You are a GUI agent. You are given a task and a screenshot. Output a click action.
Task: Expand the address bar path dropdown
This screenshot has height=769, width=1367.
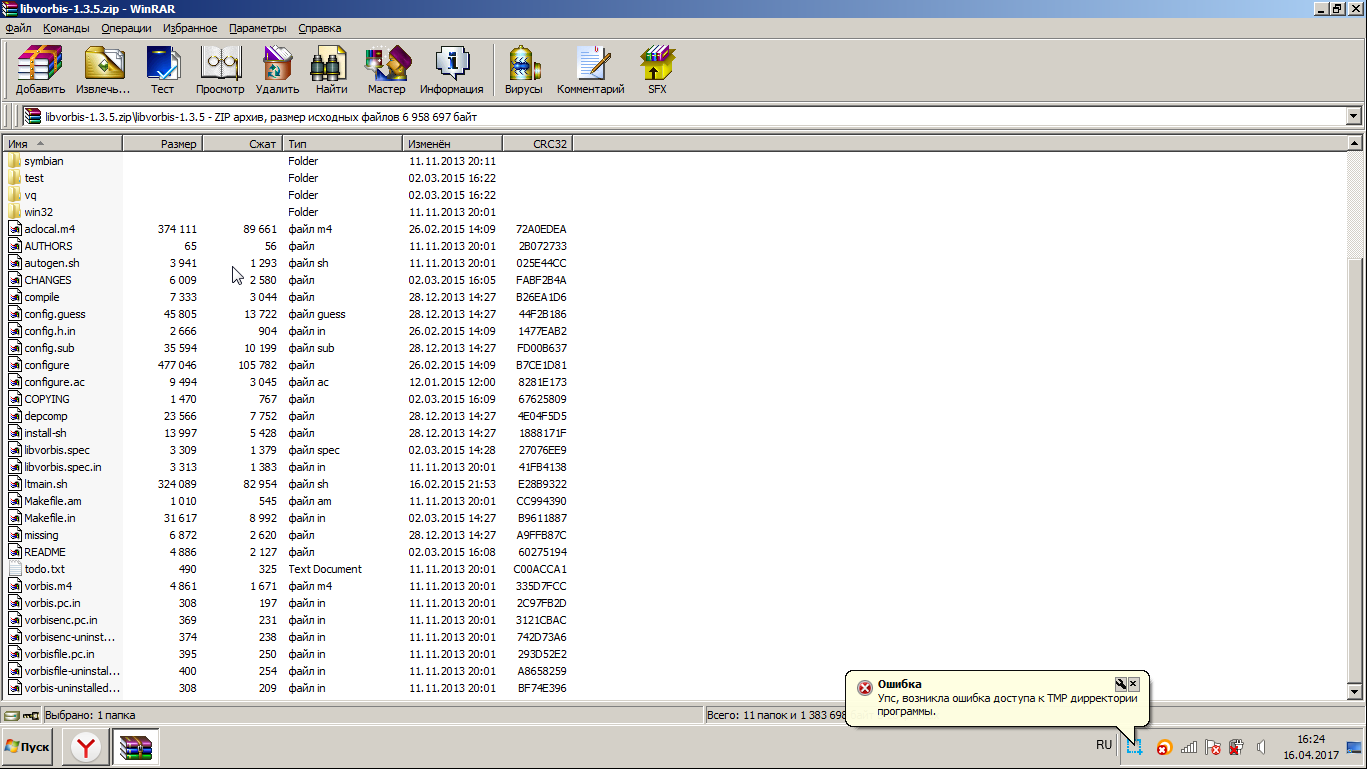point(1353,117)
